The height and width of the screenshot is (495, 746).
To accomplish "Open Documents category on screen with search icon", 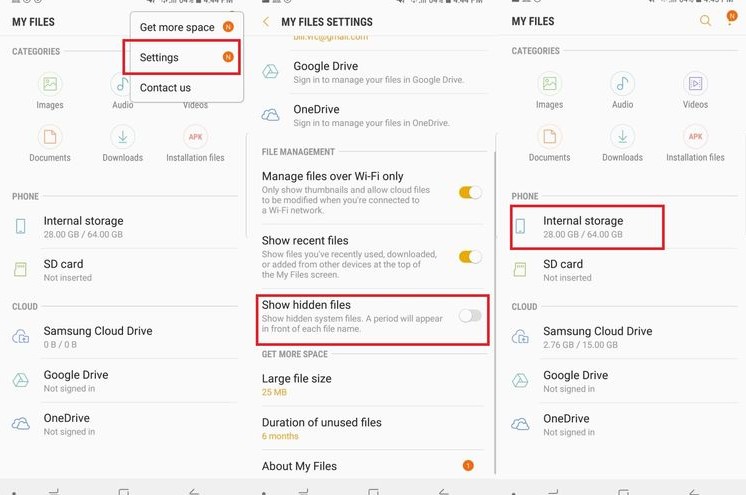I will (x=550, y=143).
